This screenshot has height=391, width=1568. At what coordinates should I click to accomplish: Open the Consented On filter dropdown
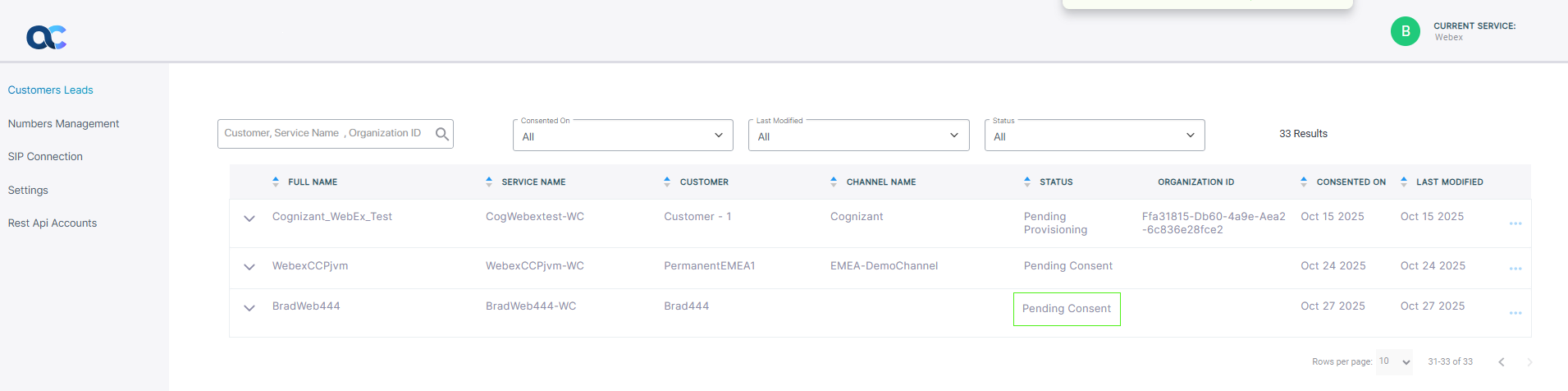click(x=622, y=136)
